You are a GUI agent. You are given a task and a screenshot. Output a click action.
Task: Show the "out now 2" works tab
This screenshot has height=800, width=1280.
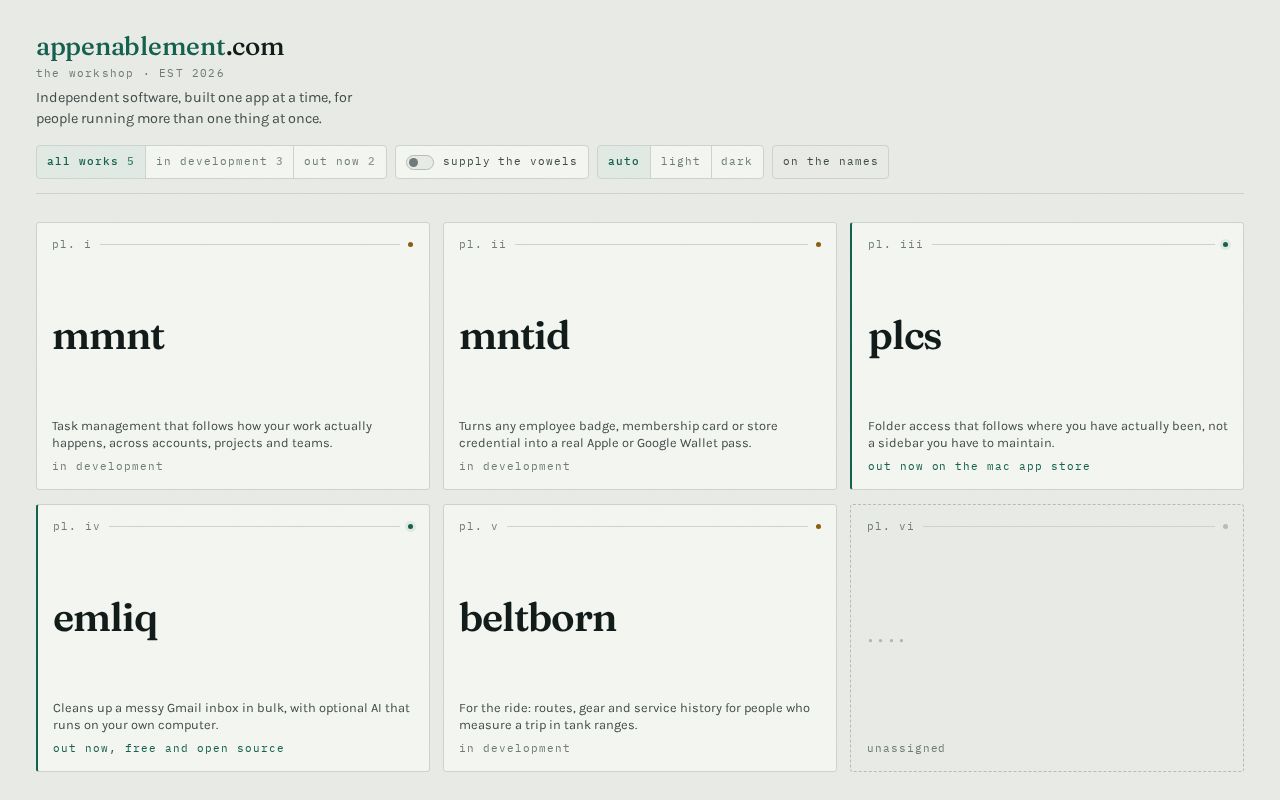340,162
